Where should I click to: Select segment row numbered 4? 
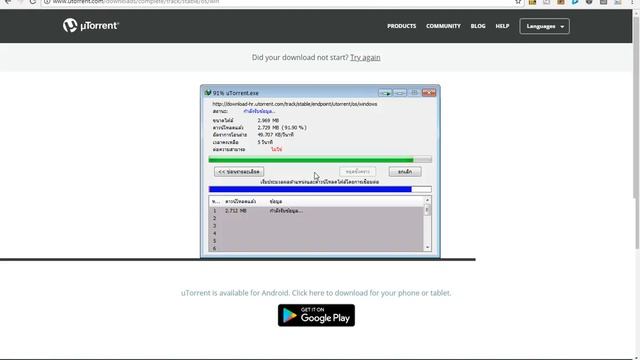click(316, 233)
